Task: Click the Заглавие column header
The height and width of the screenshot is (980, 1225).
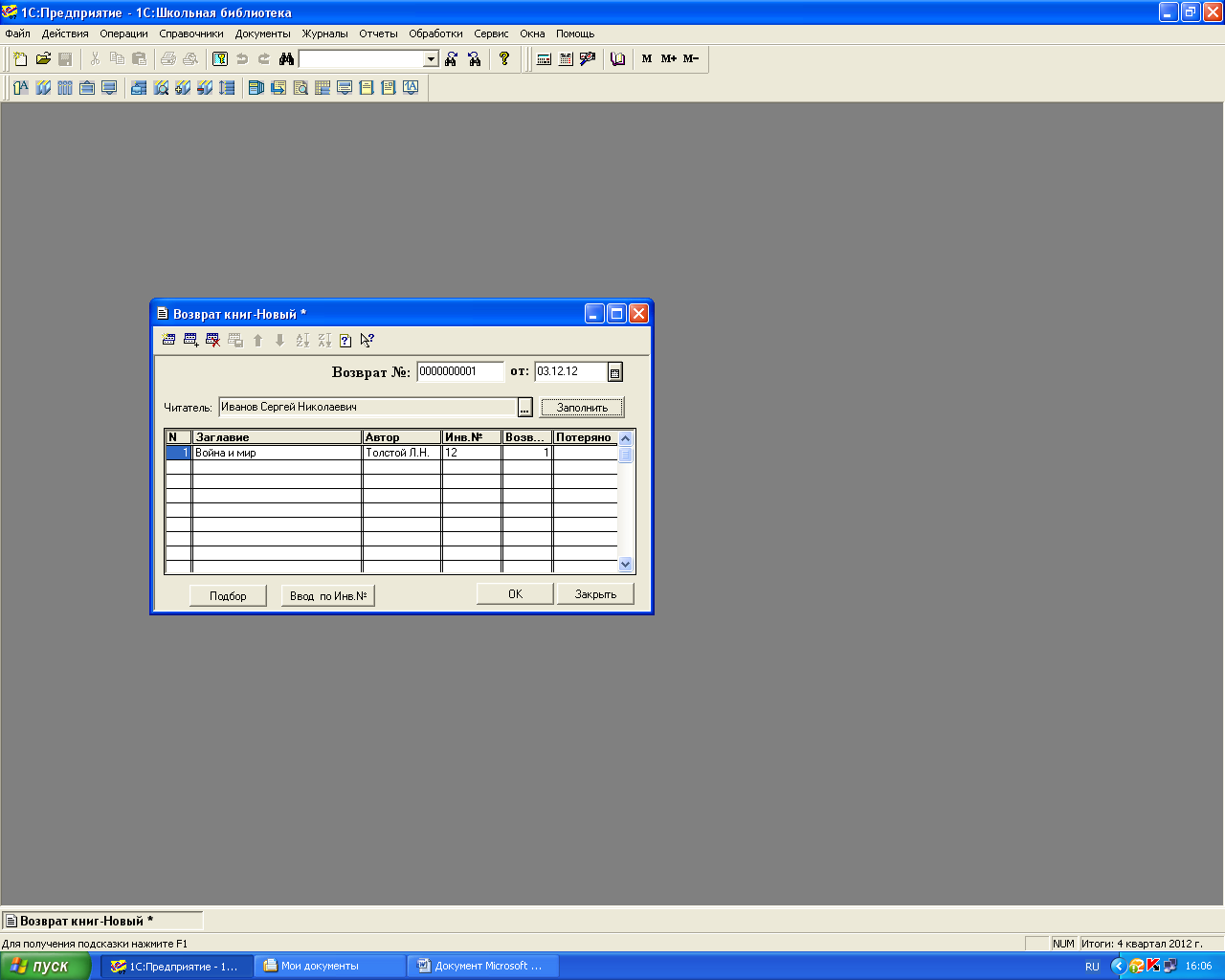Action: (278, 437)
